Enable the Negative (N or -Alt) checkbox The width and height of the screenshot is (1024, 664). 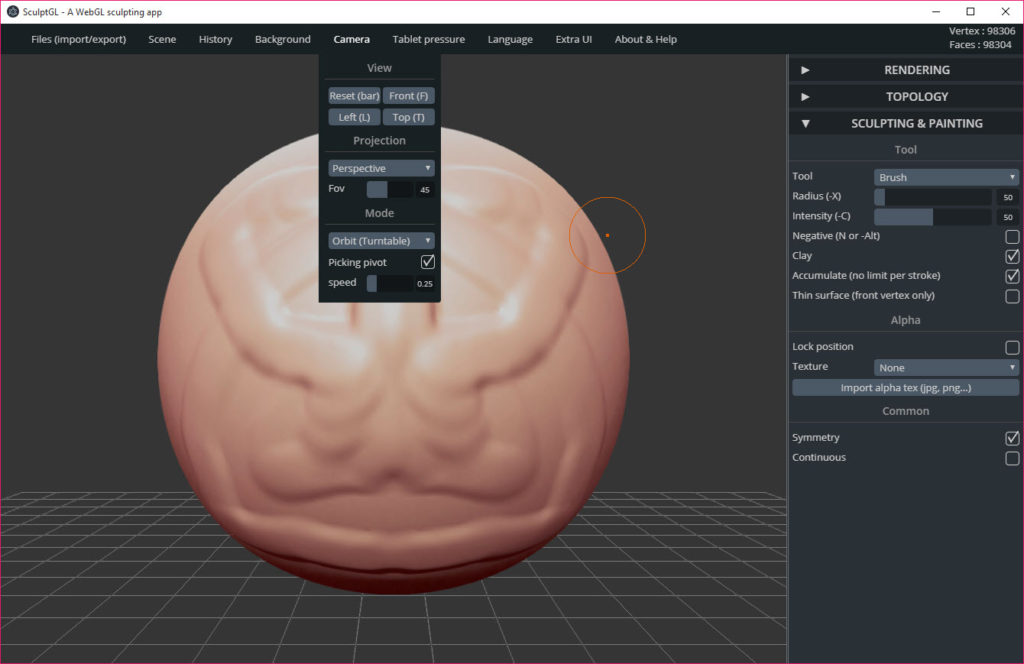pos(1011,236)
